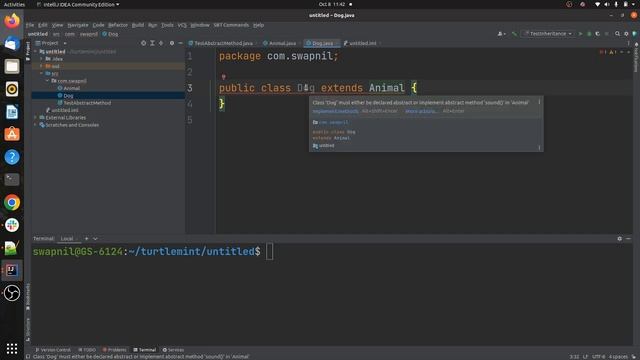Open the SBT Commands menu

pyautogui.click(x=231, y=25)
